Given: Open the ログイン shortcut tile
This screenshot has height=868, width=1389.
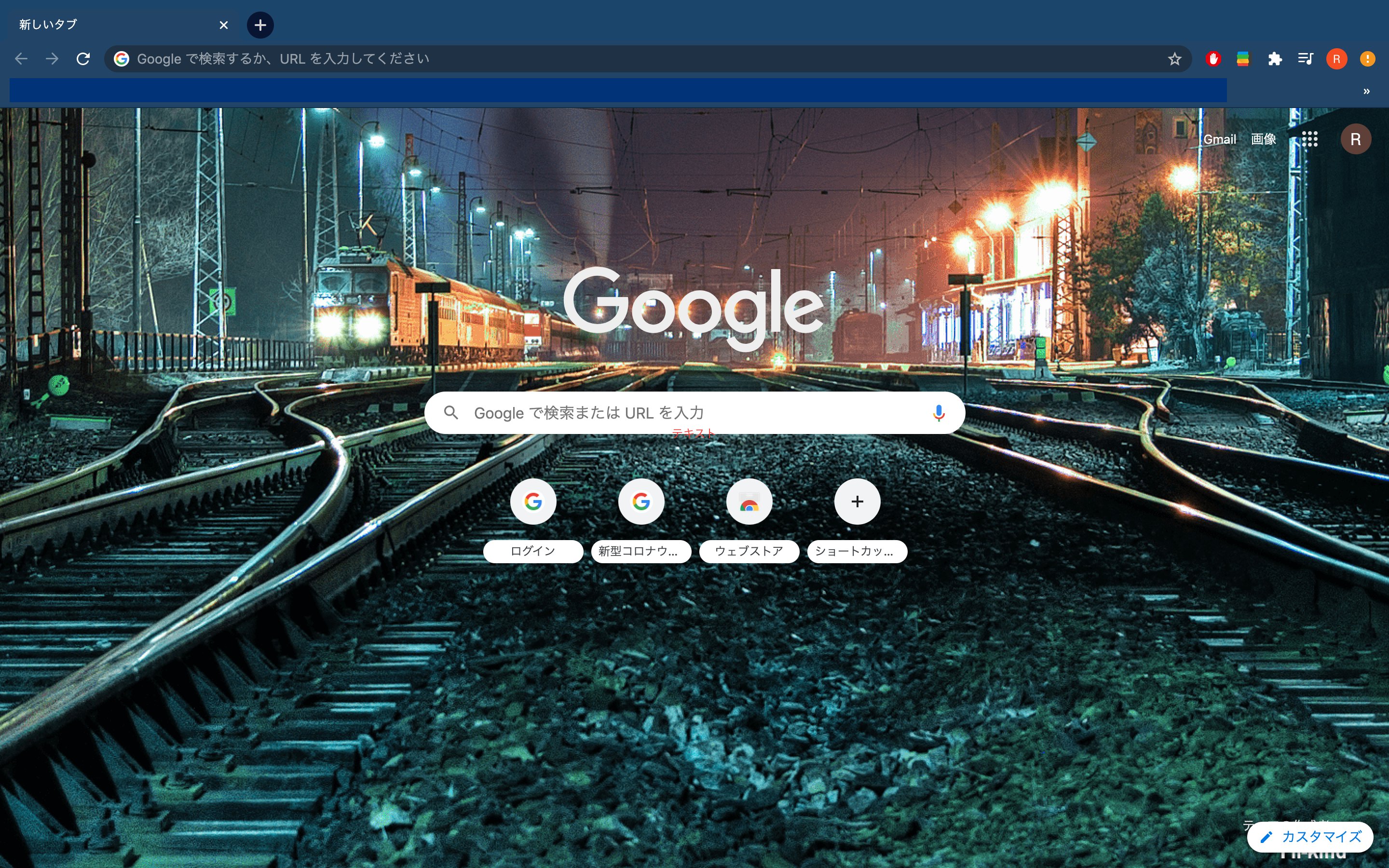Looking at the screenshot, I should [x=533, y=501].
